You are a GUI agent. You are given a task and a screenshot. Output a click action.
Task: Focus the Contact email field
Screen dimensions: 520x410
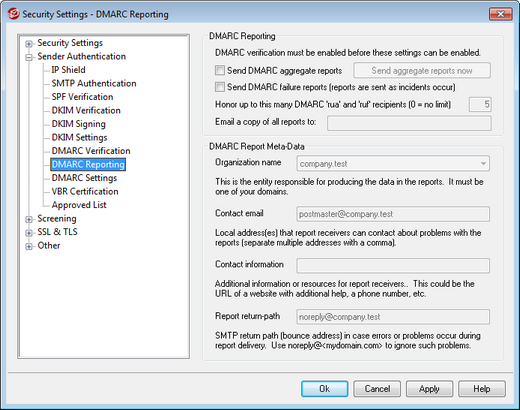pos(393,214)
